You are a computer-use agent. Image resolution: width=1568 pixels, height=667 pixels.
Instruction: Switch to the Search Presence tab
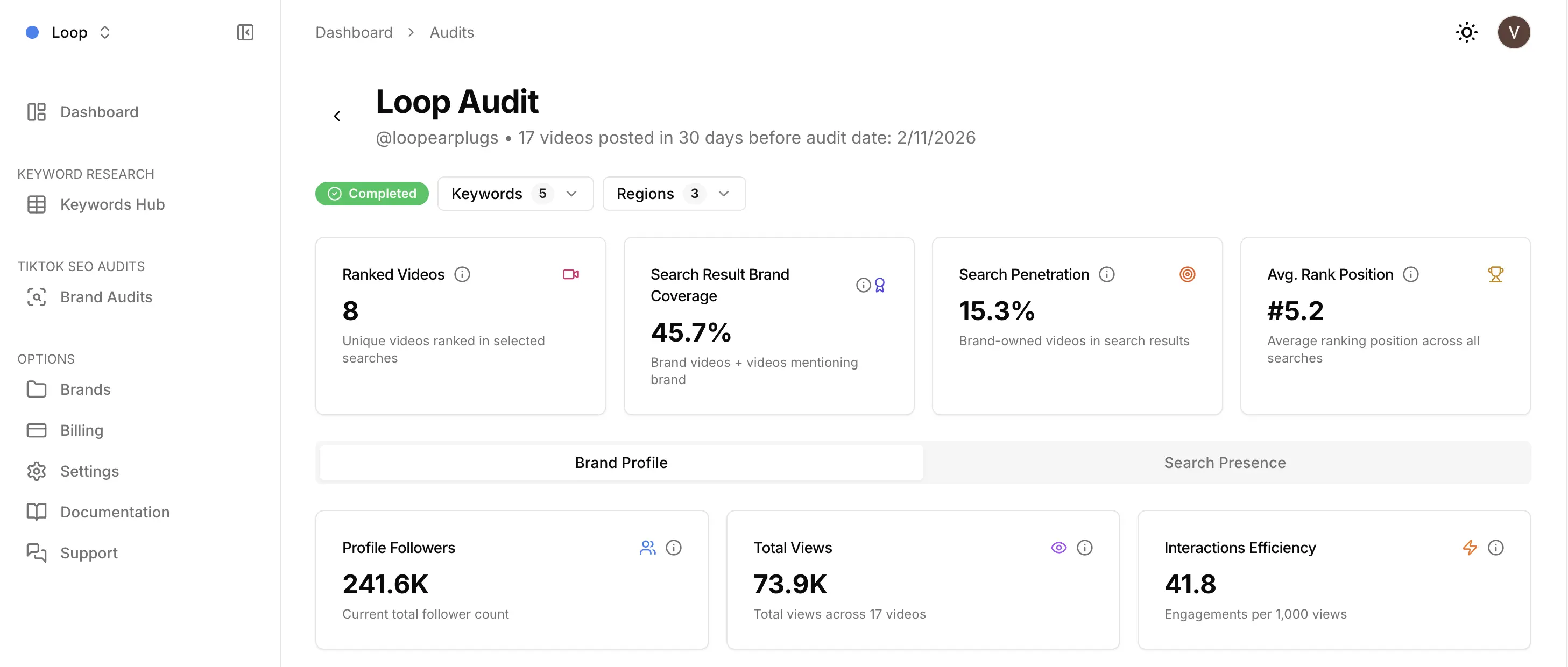pos(1225,463)
